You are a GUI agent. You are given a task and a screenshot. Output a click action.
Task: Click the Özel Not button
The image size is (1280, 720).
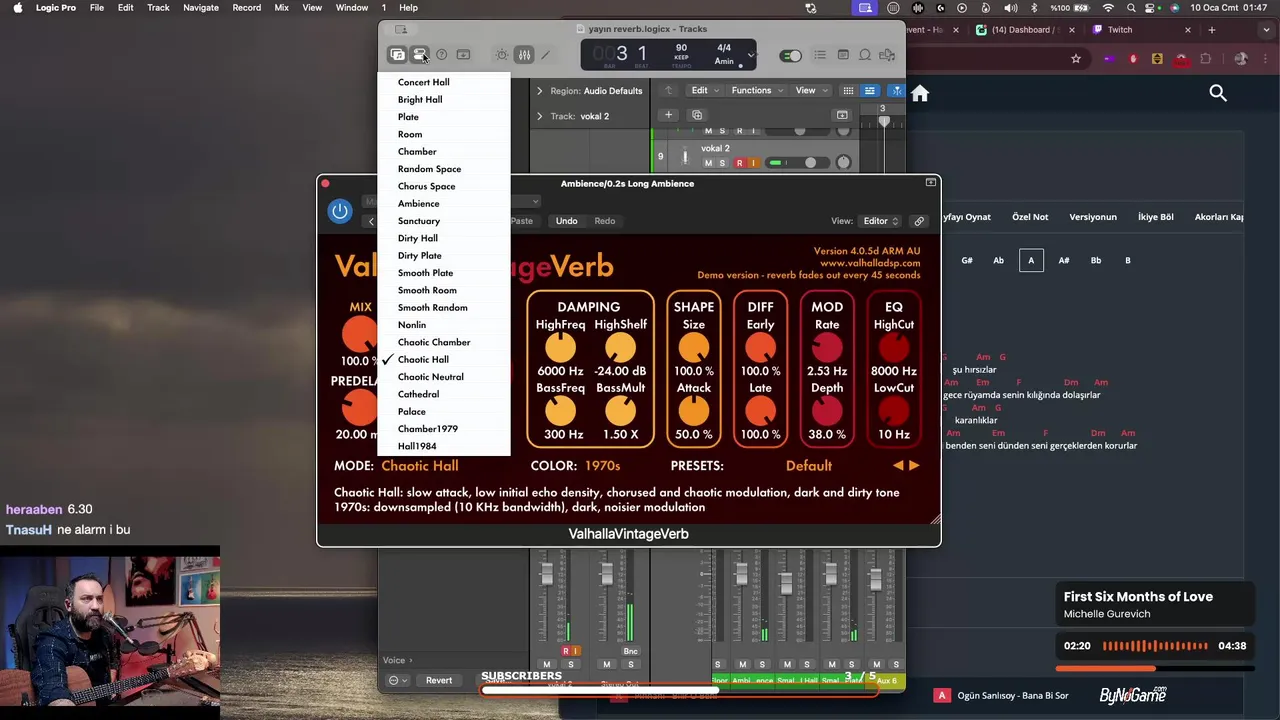[x=1030, y=217]
